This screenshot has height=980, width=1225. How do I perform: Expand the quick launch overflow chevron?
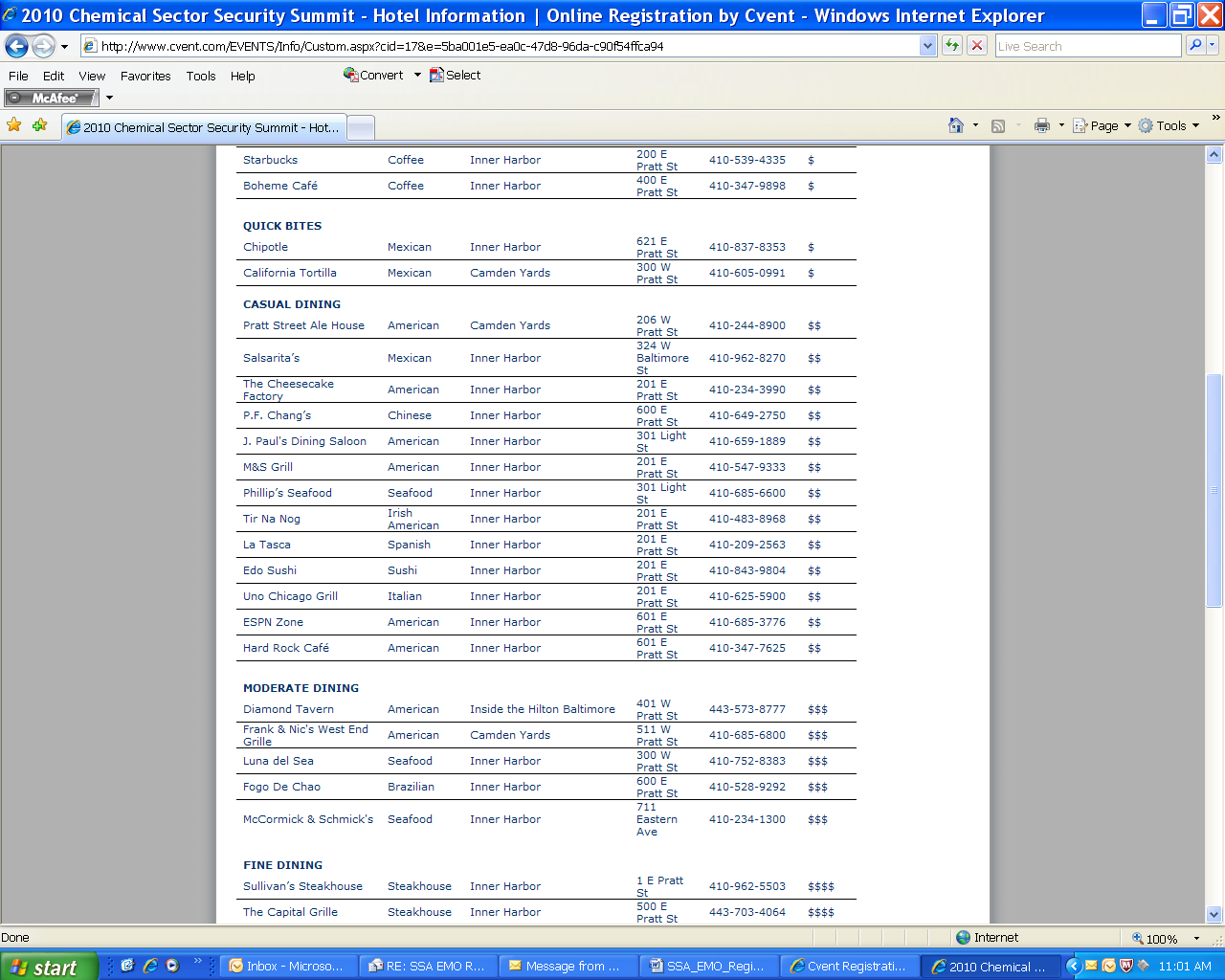pyautogui.click(x=198, y=962)
